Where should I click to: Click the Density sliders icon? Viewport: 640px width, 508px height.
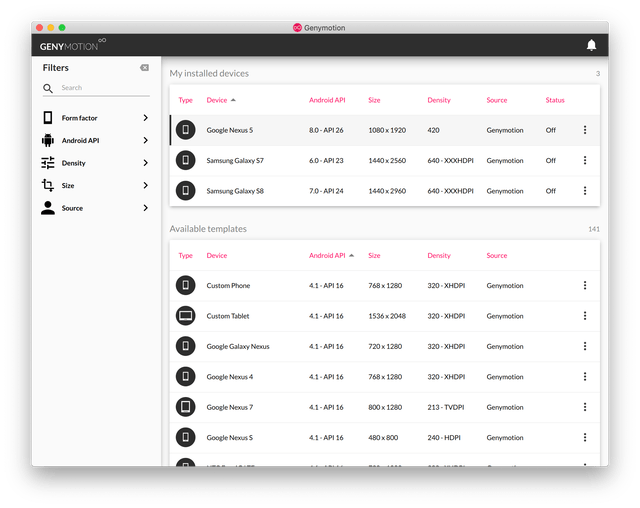48,163
